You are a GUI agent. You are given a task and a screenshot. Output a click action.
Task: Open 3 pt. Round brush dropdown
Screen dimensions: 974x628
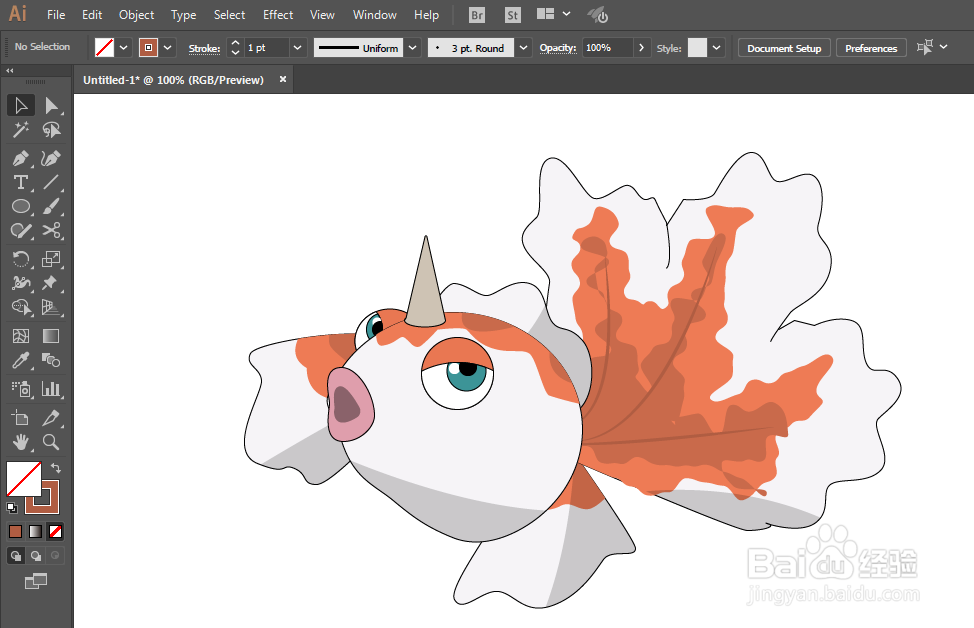point(524,48)
